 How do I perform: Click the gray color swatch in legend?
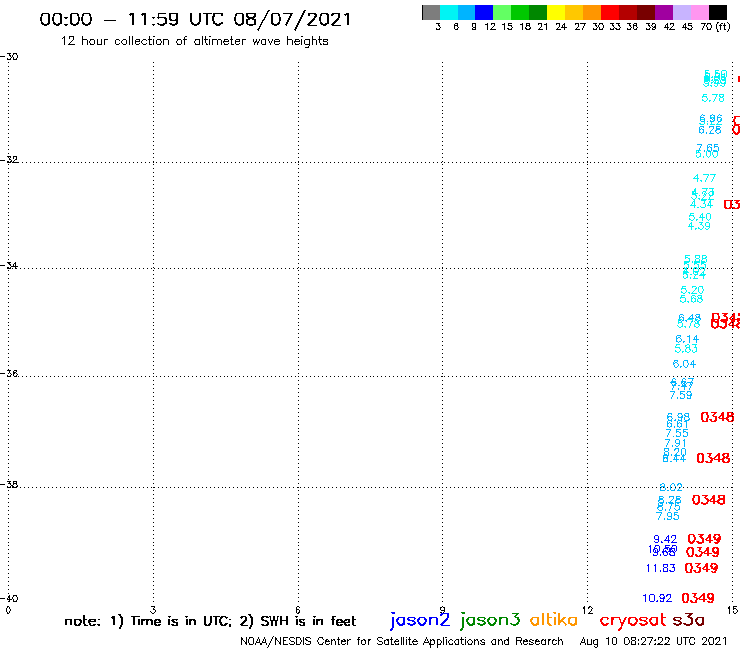point(431,12)
